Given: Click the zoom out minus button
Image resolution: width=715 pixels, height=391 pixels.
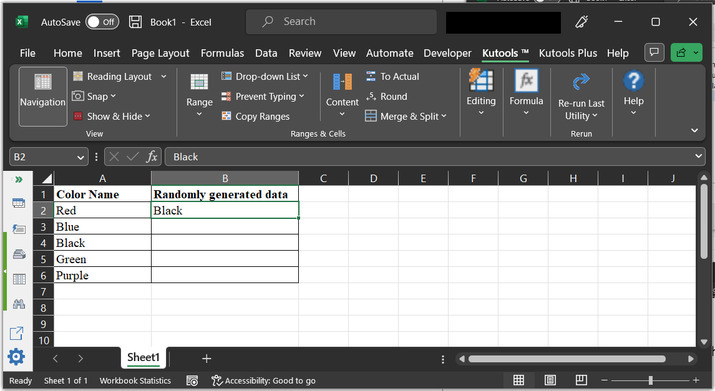Looking at the screenshot, I should pyautogui.click(x=604, y=380).
